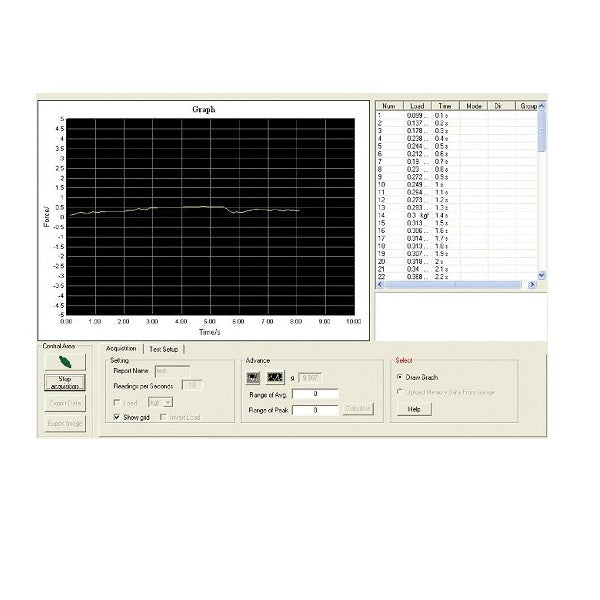Viewport: 600px width, 600px height.
Task: Select table row 22 with time 2.2 s
Action: point(457,277)
